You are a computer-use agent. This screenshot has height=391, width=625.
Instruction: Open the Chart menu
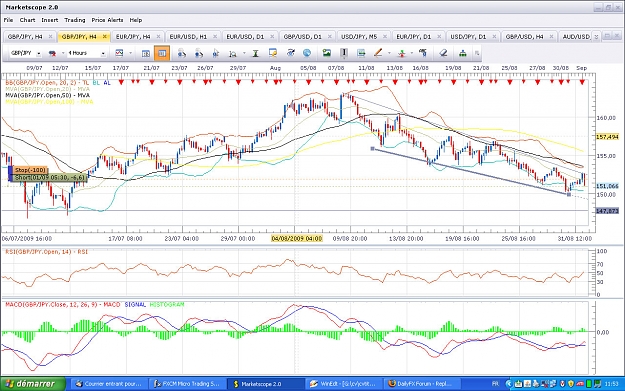(28, 20)
